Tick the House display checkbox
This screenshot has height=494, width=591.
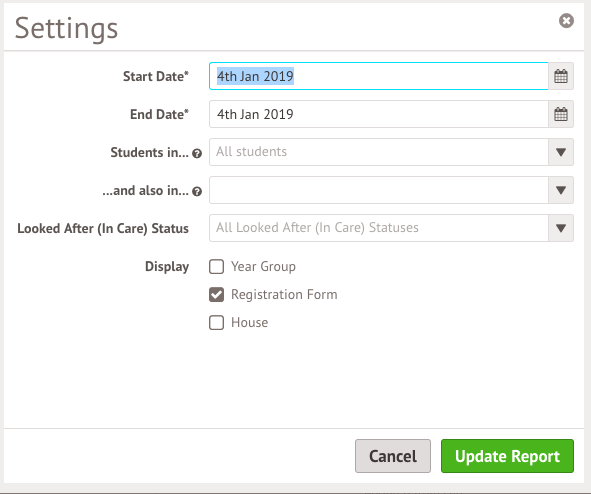pyautogui.click(x=216, y=323)
